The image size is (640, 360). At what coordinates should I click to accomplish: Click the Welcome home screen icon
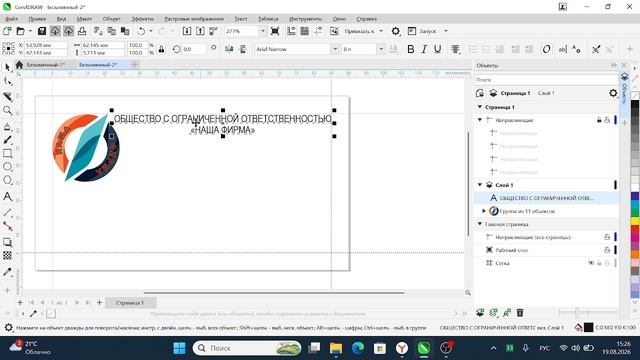coord(19,64)
